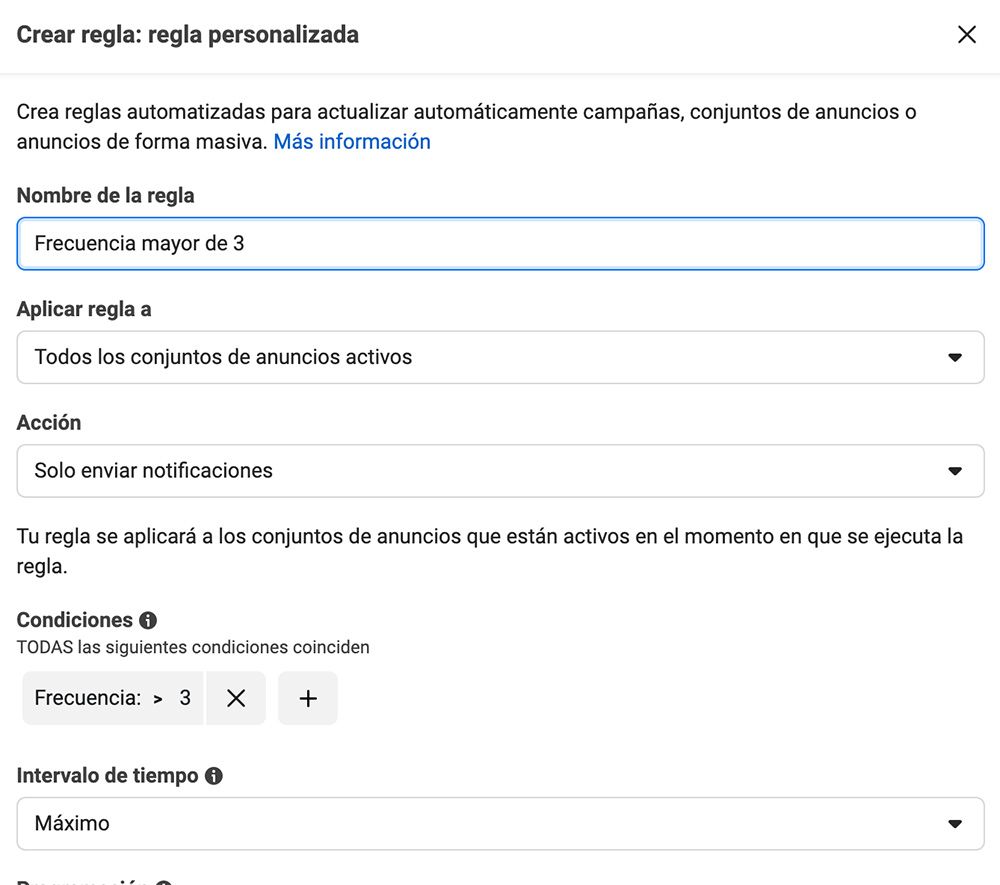
Task: Remove the Frecuencia condition with the X icon
Action: (236, 698)
